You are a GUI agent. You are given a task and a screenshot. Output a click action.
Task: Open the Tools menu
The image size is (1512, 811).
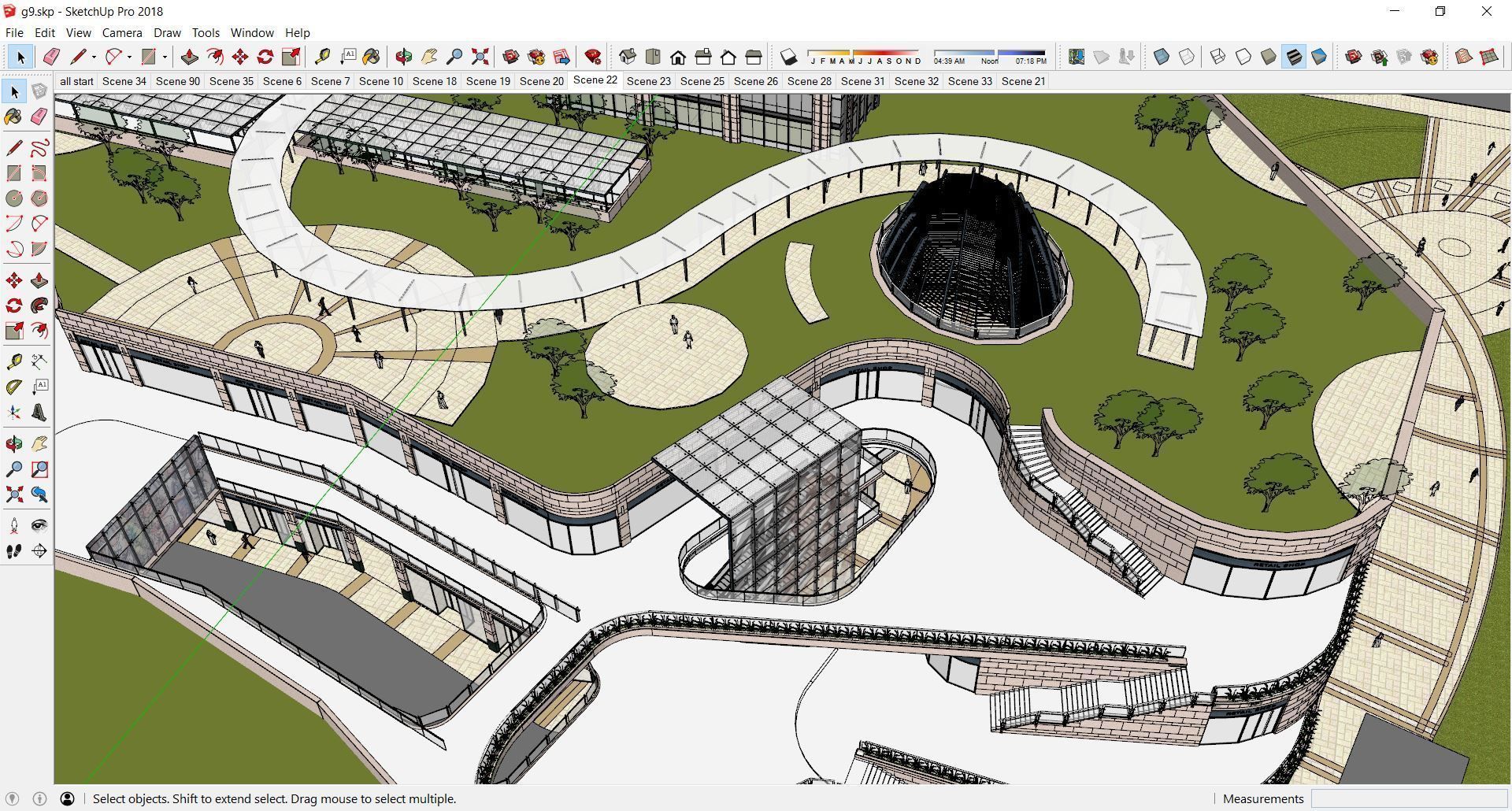206,33
